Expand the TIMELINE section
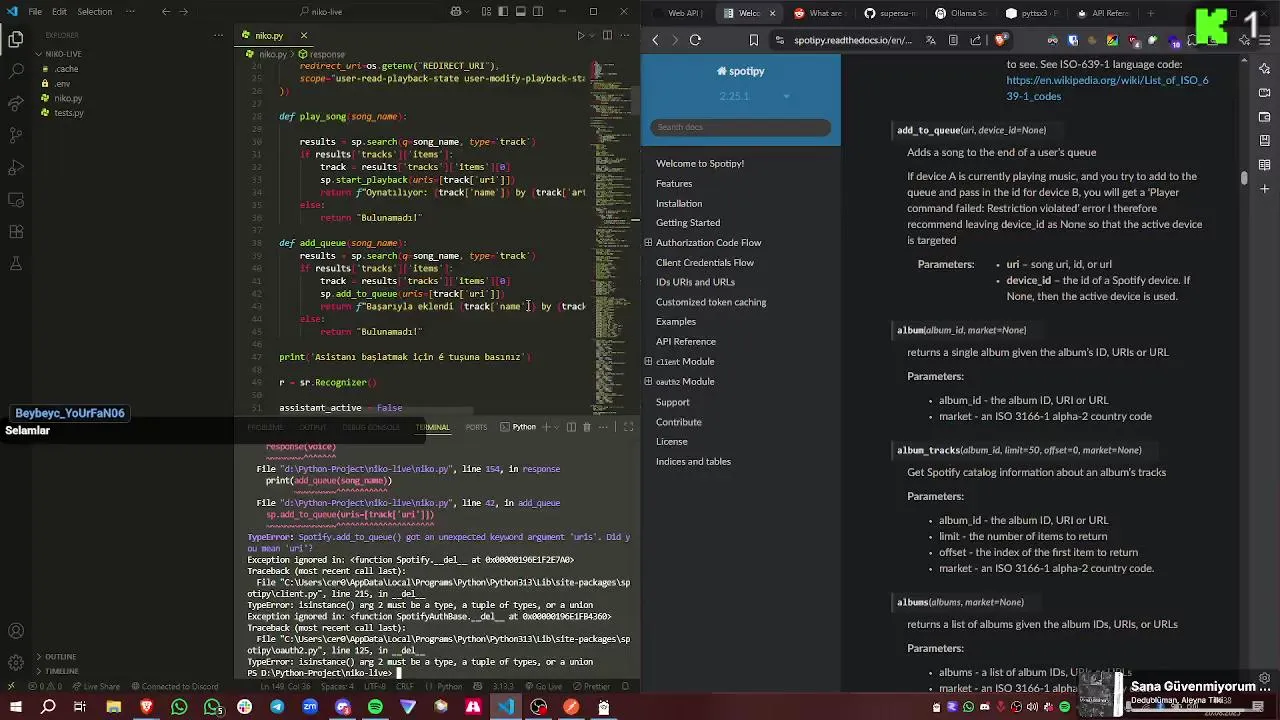The image size is (1280, 720). coord(61,671)
